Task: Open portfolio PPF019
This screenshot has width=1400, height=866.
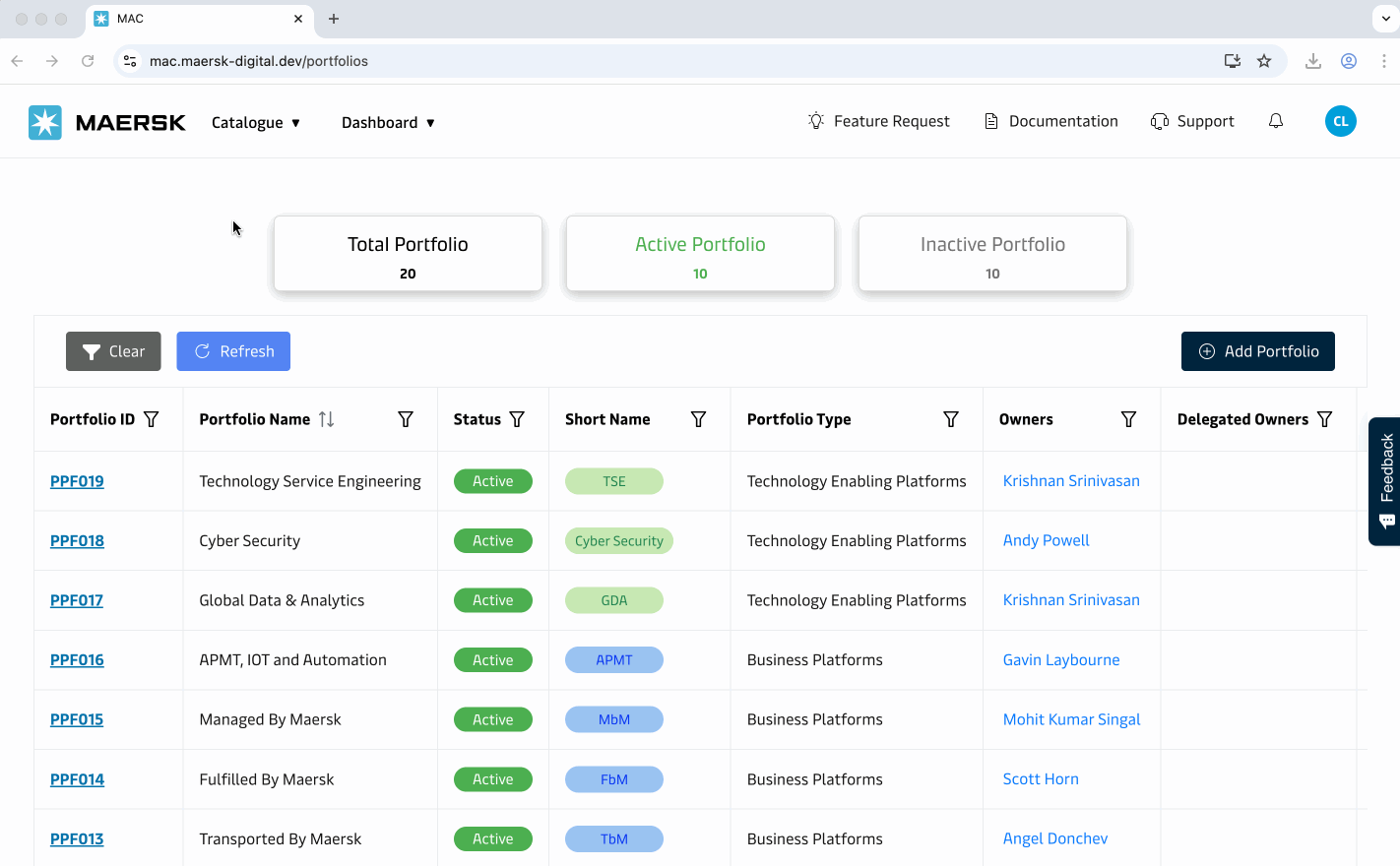Action: pyautogui.click(x=77, y=481)
